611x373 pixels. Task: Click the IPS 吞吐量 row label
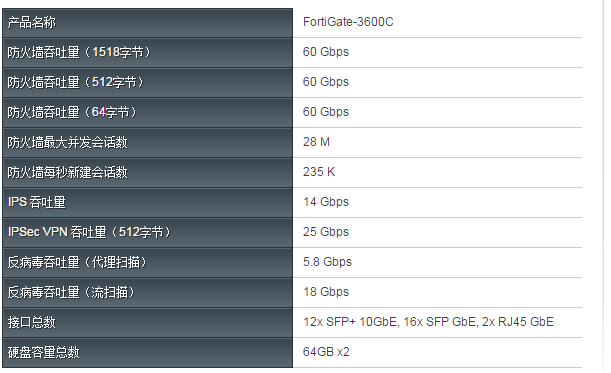point(37,202)
